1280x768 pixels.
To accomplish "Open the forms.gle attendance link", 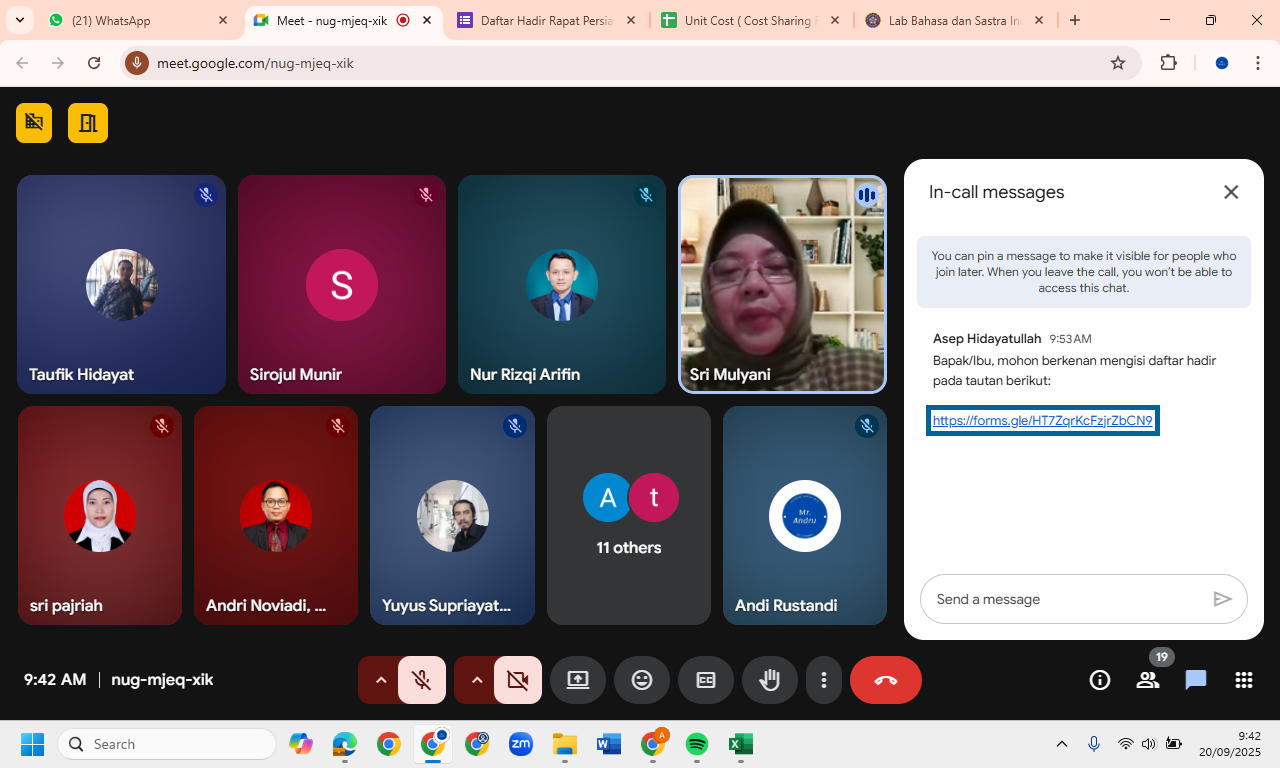I will pyautogui.click(x=1042, y=421).
